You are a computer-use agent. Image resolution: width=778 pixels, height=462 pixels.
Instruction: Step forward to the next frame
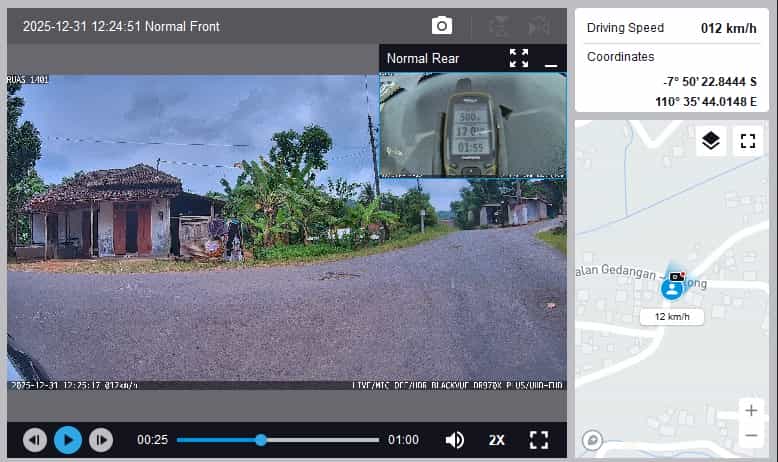click(x=101, y=440)
